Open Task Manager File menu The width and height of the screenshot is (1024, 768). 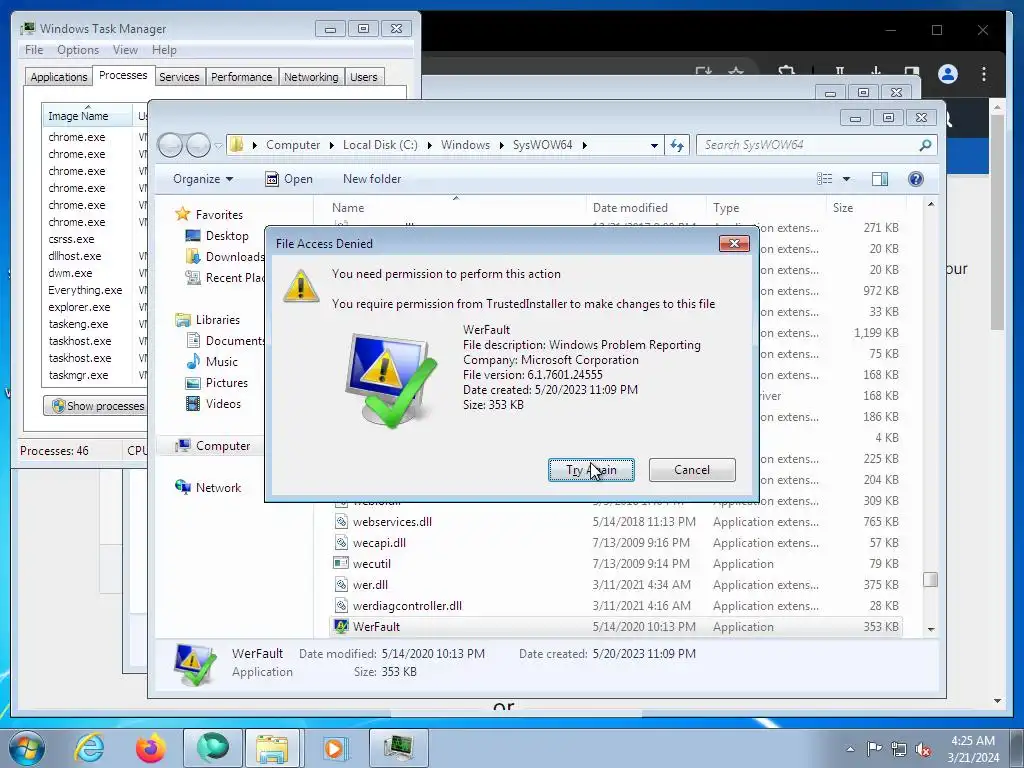click(34, 50)
